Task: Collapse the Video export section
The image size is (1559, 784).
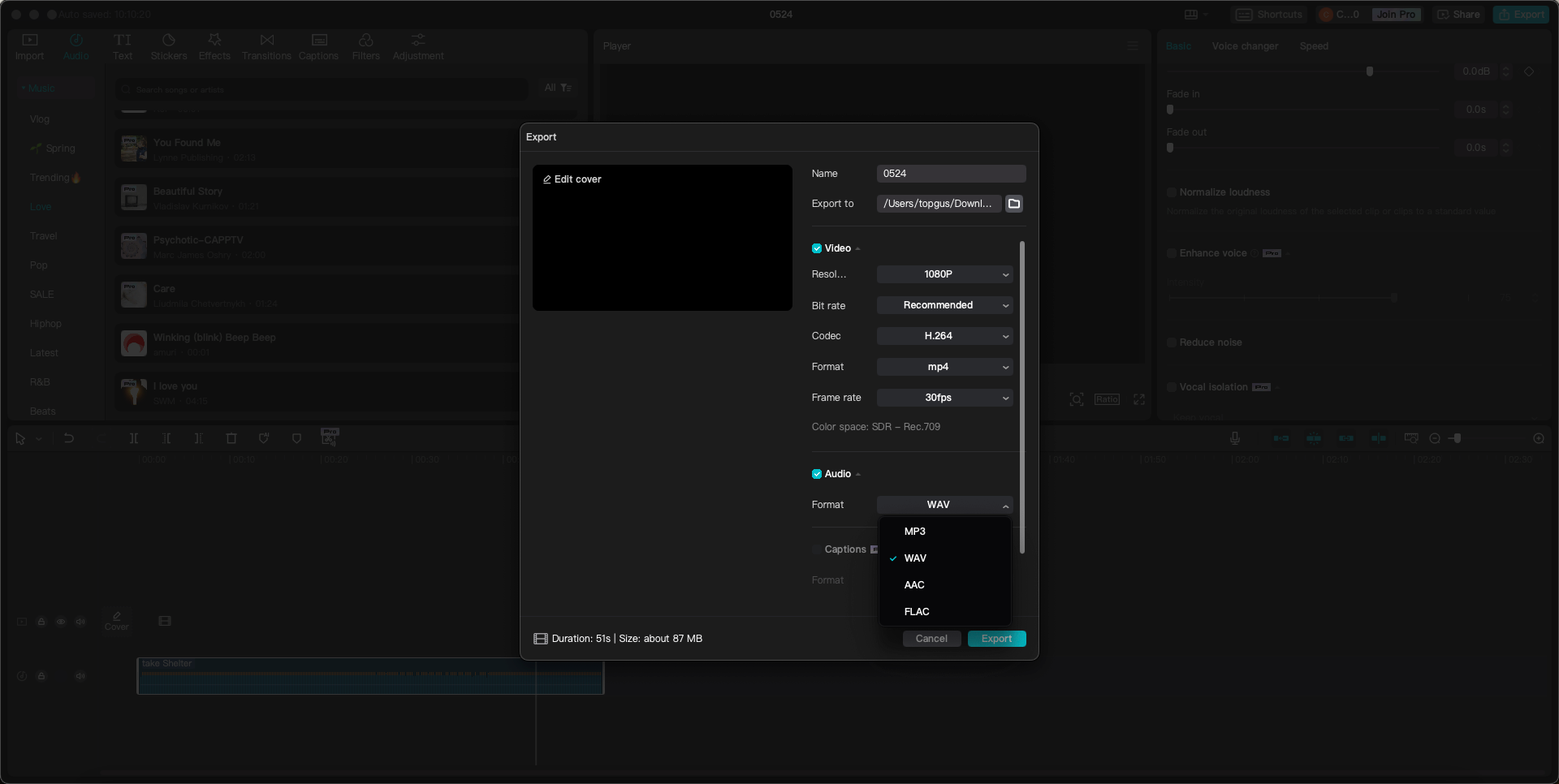Action: tap(857, 248)
